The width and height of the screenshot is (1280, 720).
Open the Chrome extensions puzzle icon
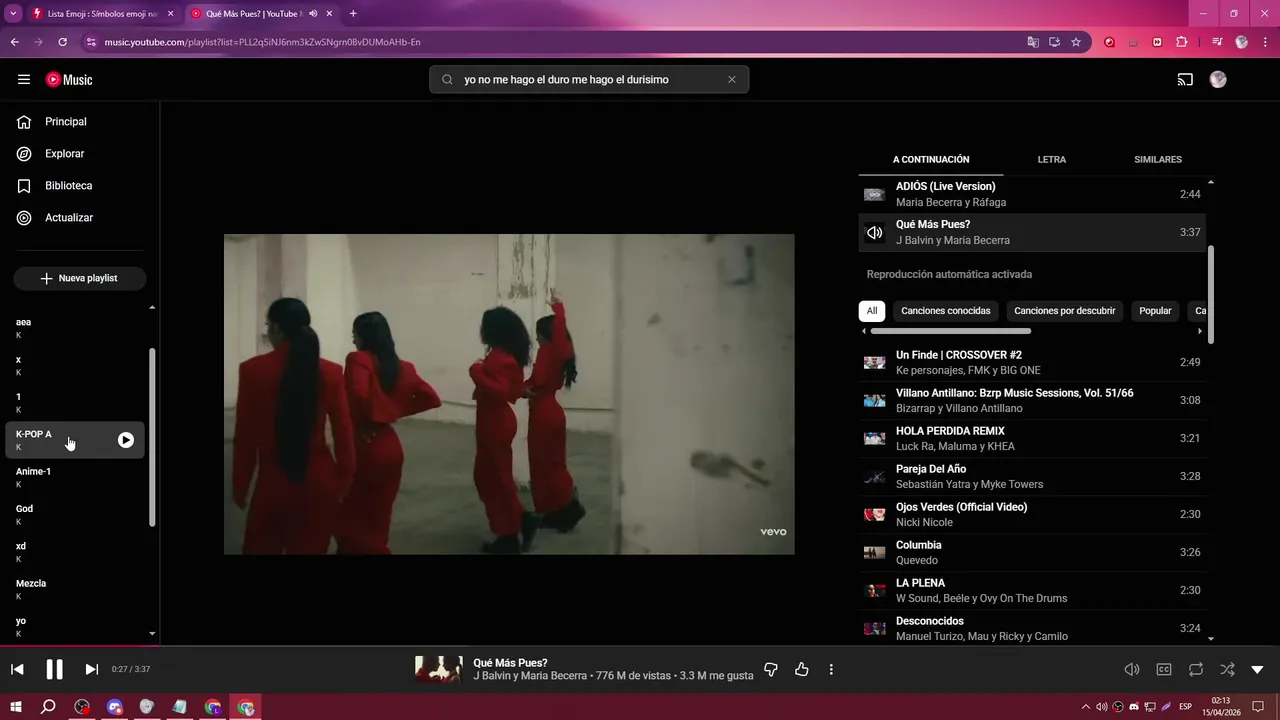point(1182,42)
